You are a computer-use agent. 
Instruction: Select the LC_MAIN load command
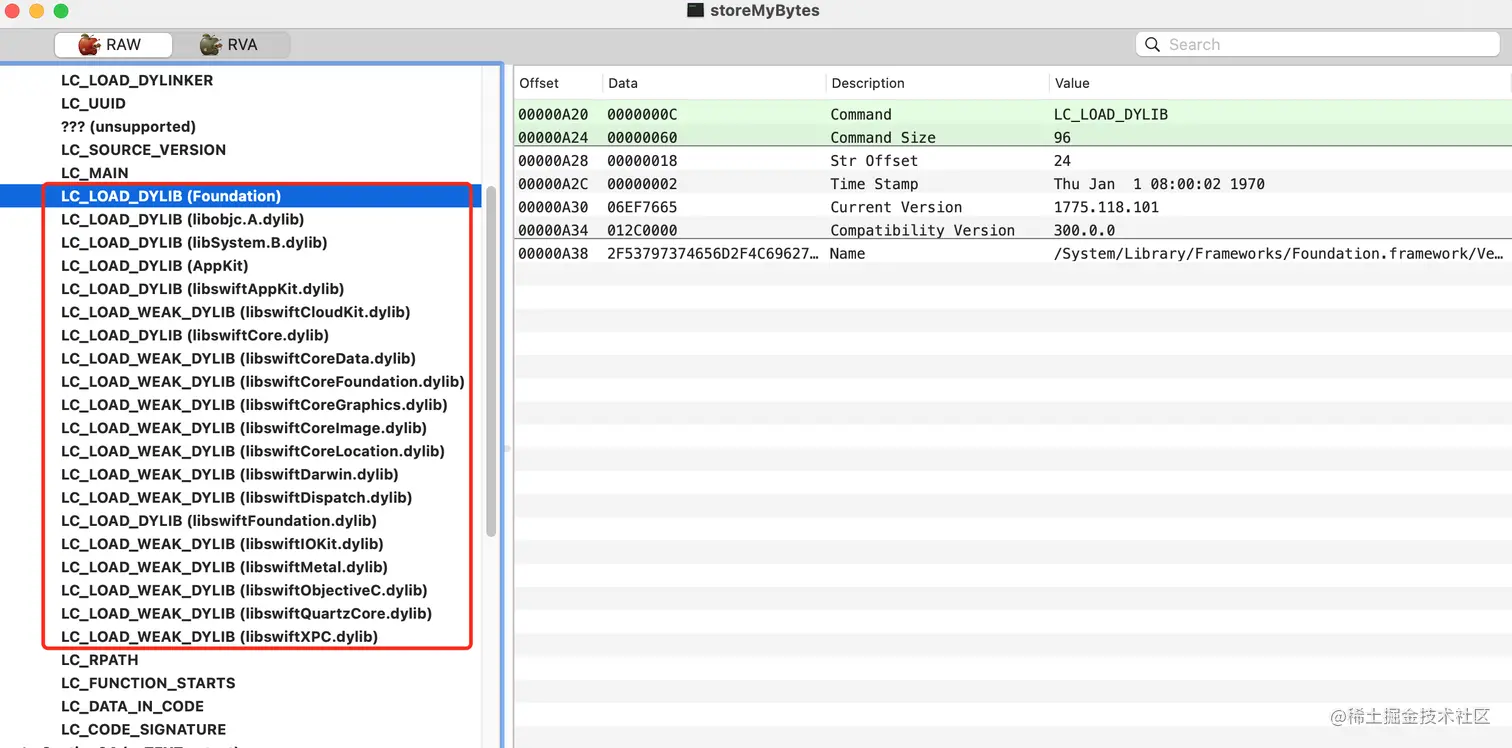(95, 173)
